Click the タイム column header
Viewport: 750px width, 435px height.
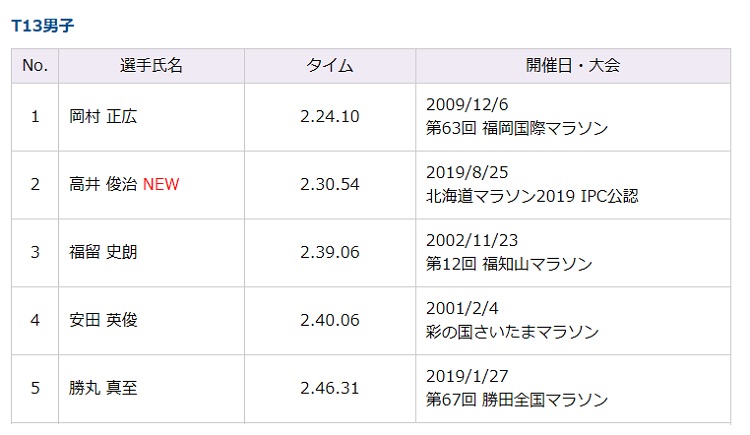point(329,66)
